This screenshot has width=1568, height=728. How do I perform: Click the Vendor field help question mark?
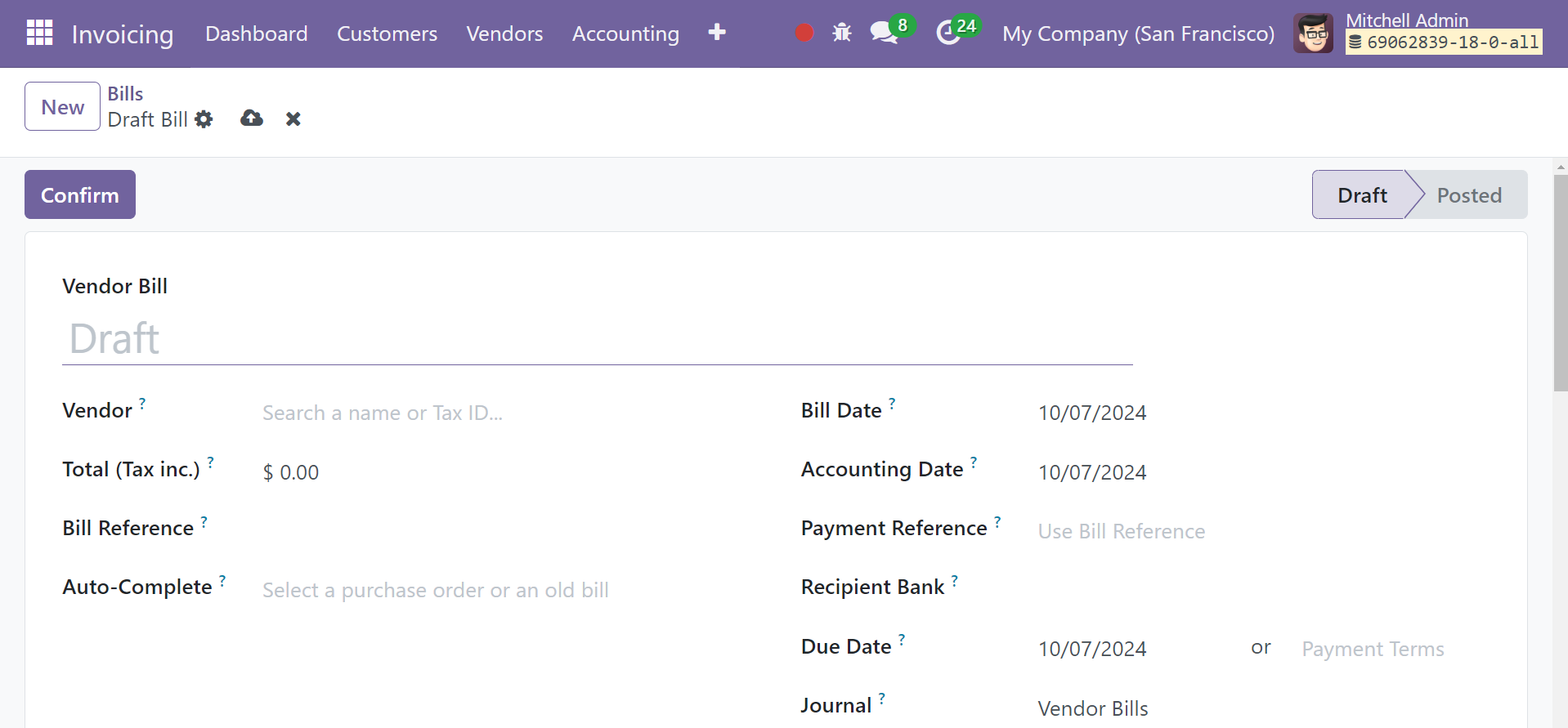pos(142,404)
